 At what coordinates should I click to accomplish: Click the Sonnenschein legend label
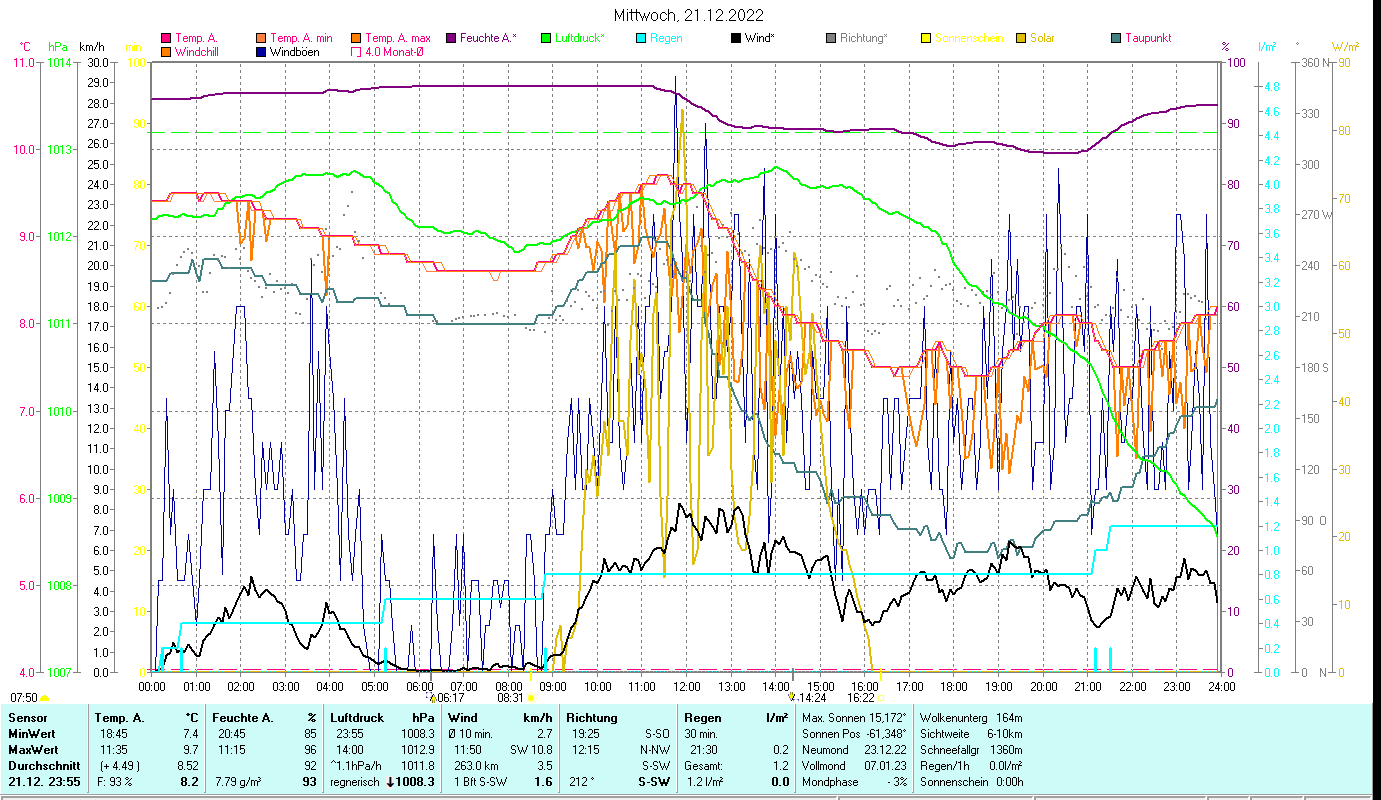click(x=970, y=39)
